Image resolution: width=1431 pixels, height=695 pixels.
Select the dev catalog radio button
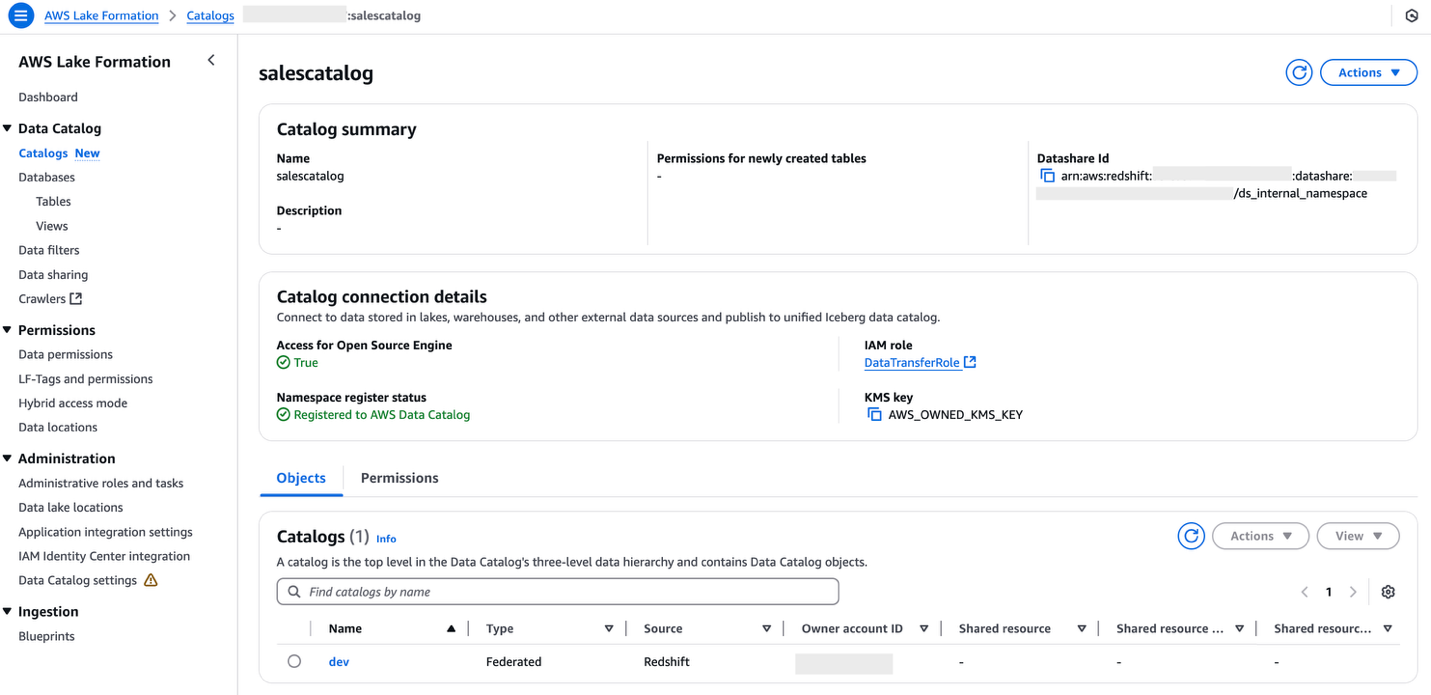tap(294, 662)
